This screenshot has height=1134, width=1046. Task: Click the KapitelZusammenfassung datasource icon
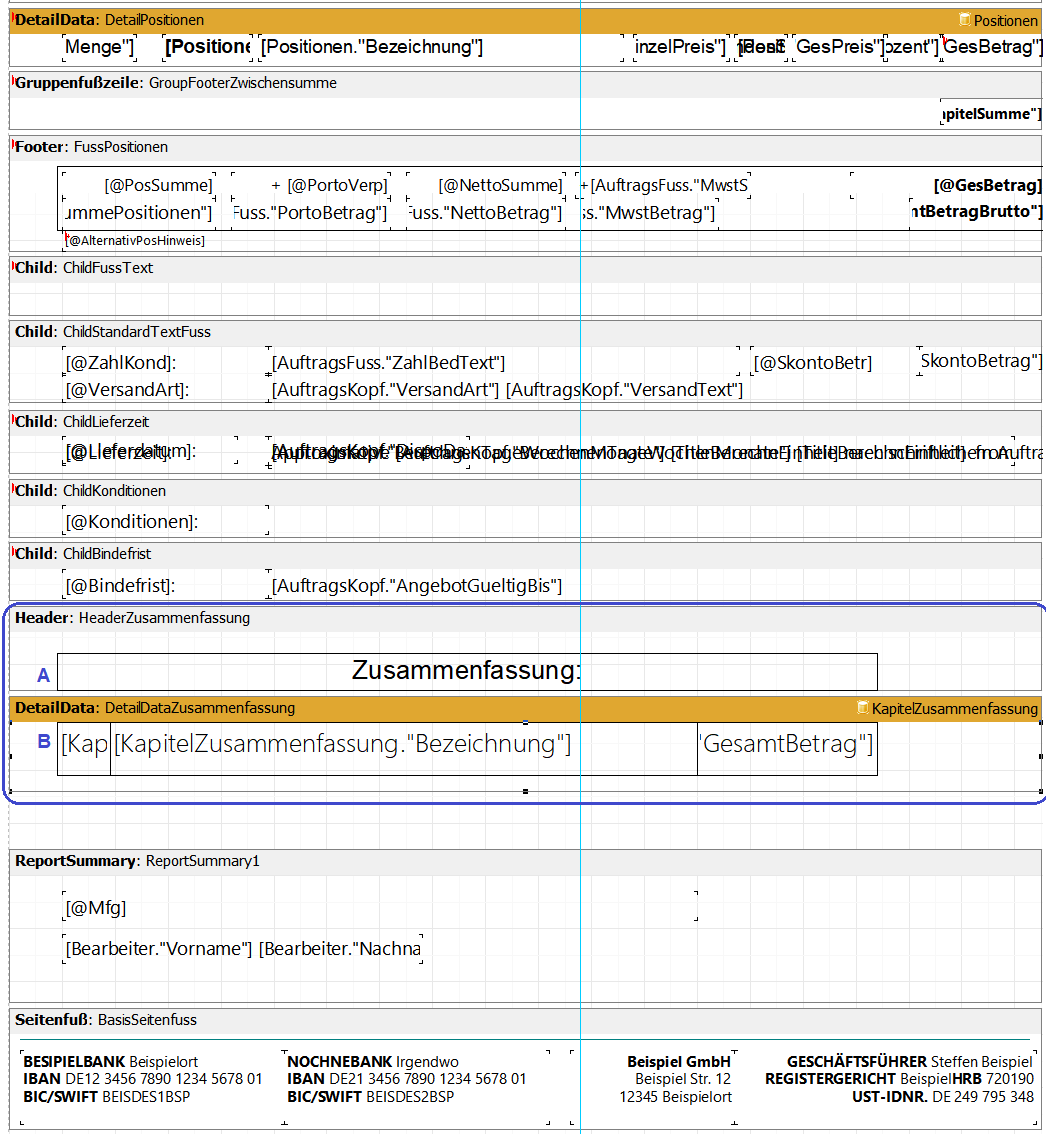[x=862, y=707]
